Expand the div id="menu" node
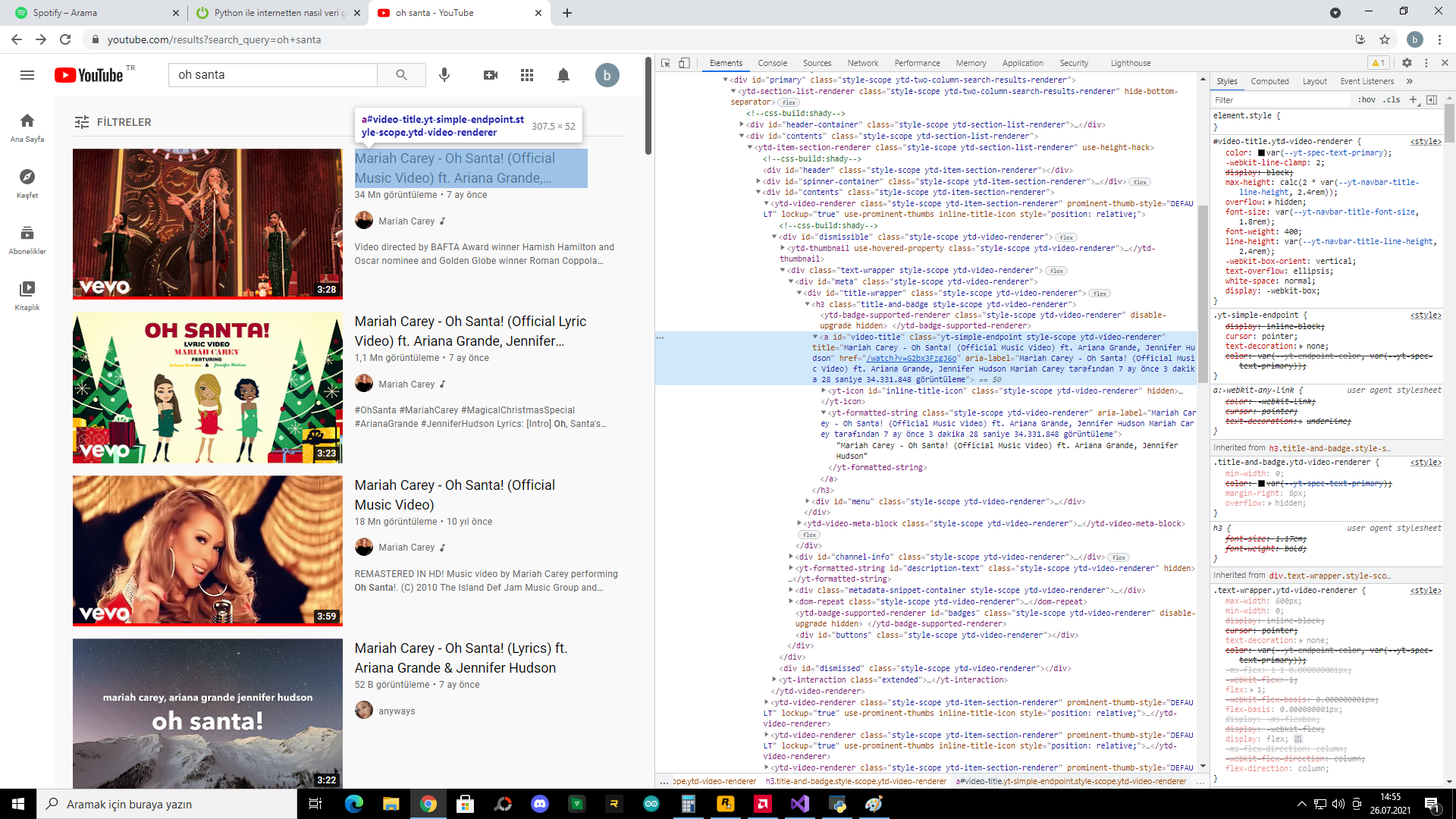 [x=808, y=501]
